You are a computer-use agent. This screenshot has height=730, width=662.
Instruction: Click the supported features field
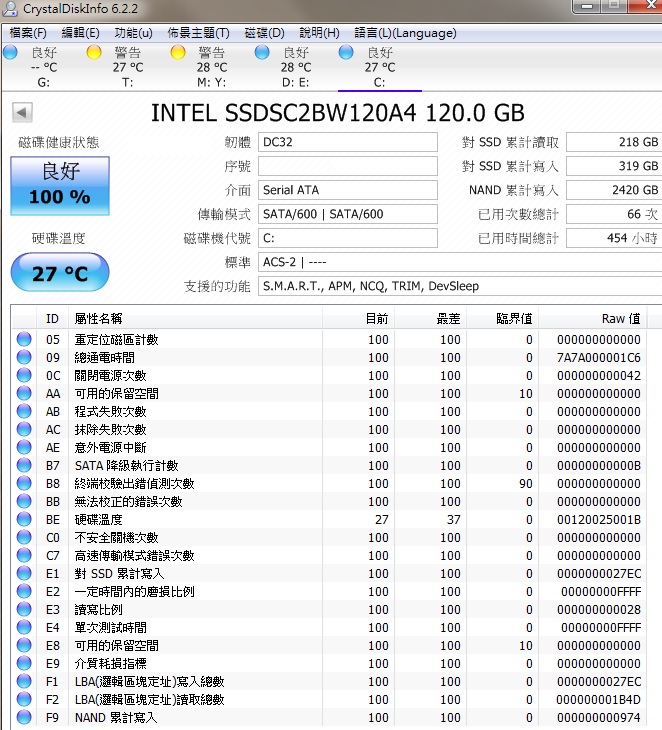[460, 286]
